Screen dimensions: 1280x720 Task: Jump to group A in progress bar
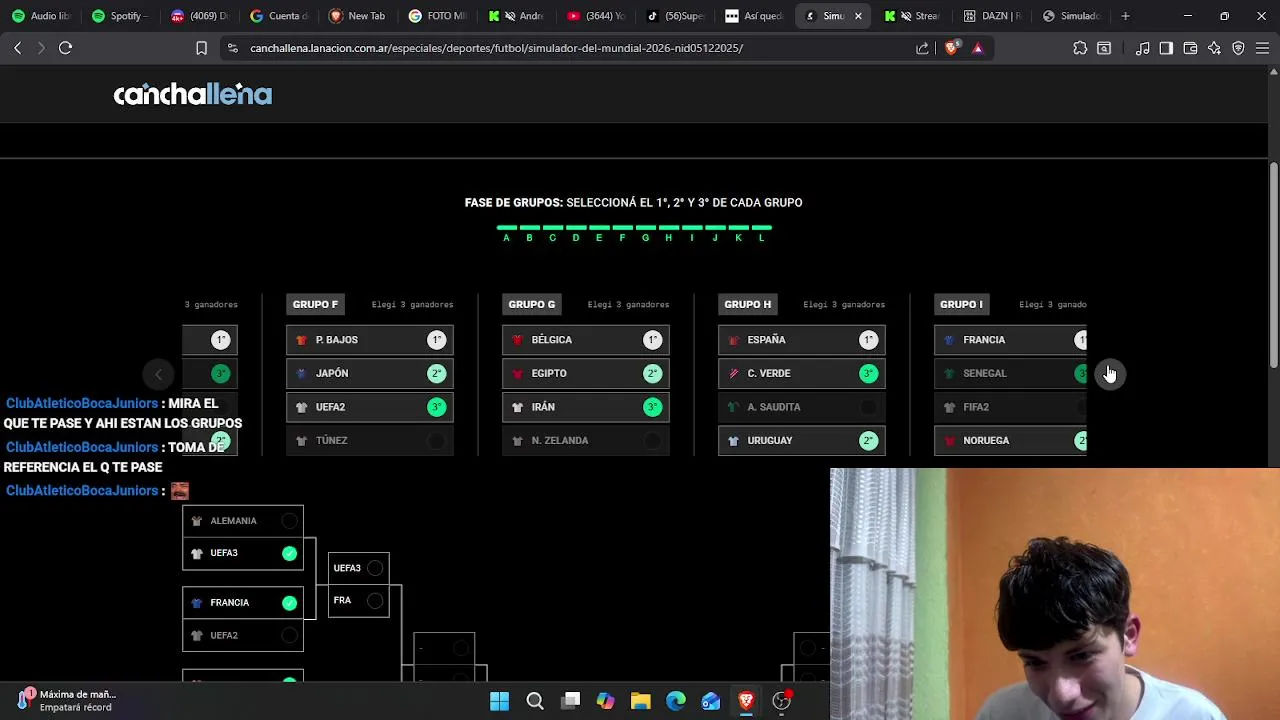pyautogui.click(x=506, y=233)
